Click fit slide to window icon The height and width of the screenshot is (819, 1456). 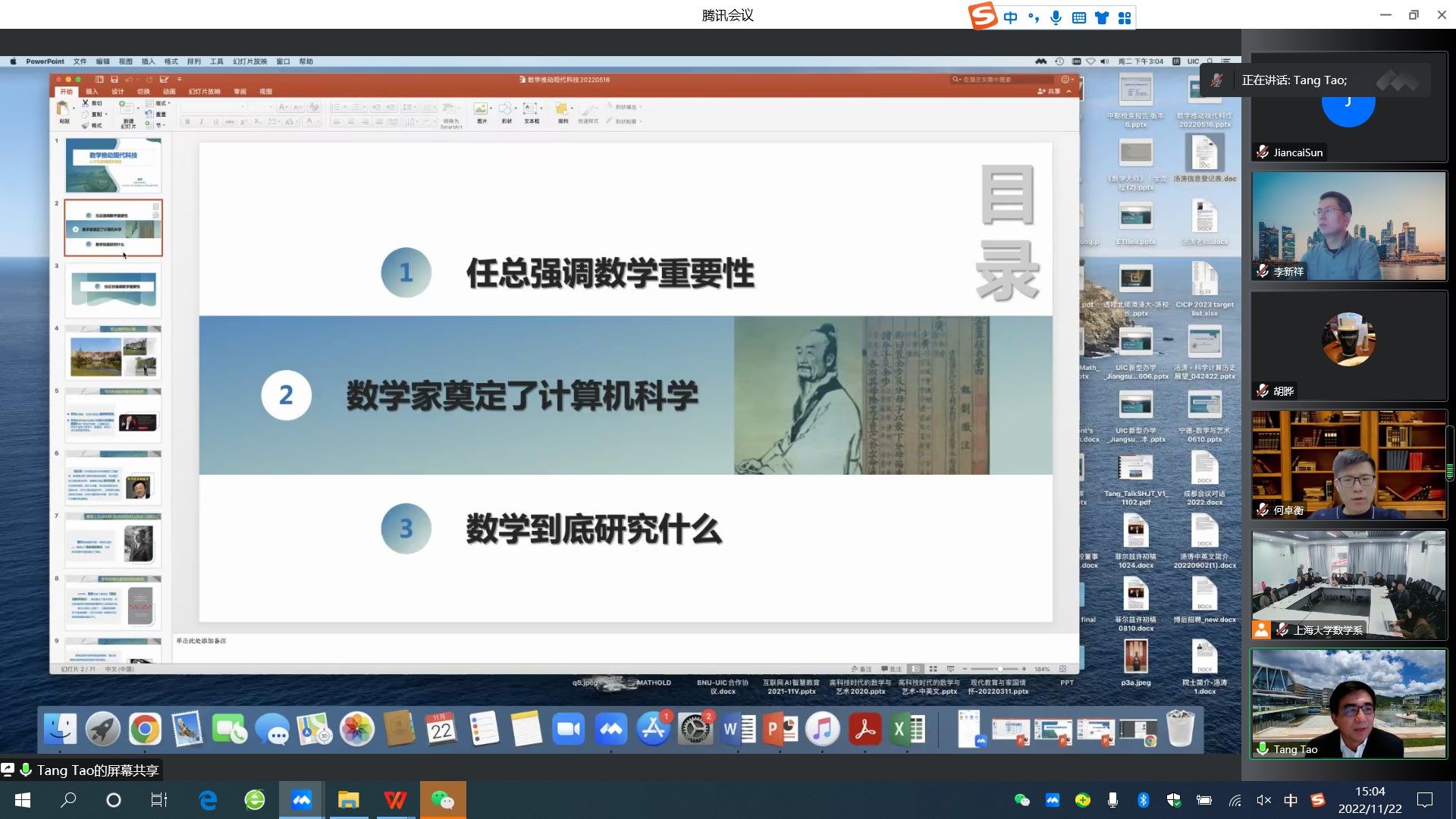pos(1063,669)
